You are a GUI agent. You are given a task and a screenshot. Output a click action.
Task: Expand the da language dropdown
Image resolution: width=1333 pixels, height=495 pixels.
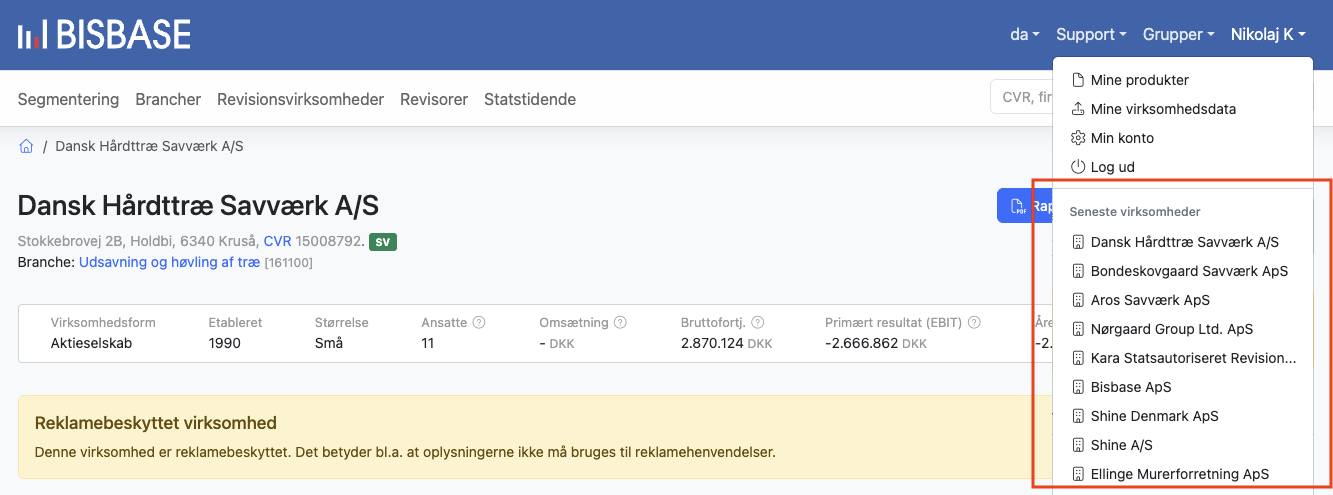click(x=1024, y=35)
